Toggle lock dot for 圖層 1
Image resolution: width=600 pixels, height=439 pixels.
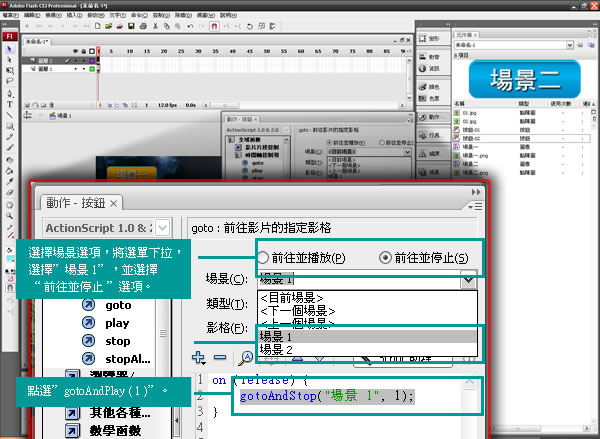[x=83, y=69]
